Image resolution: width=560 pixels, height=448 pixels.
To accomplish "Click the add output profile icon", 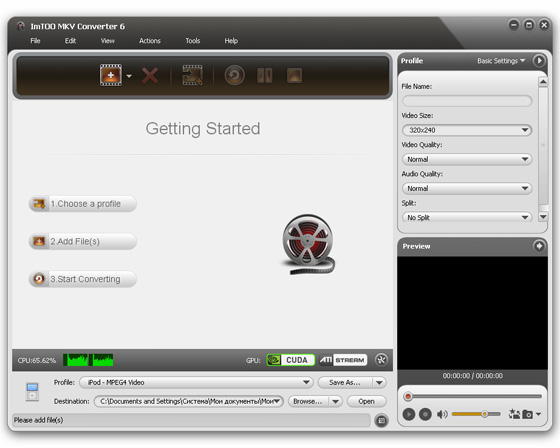I will [x=192, y=75].
